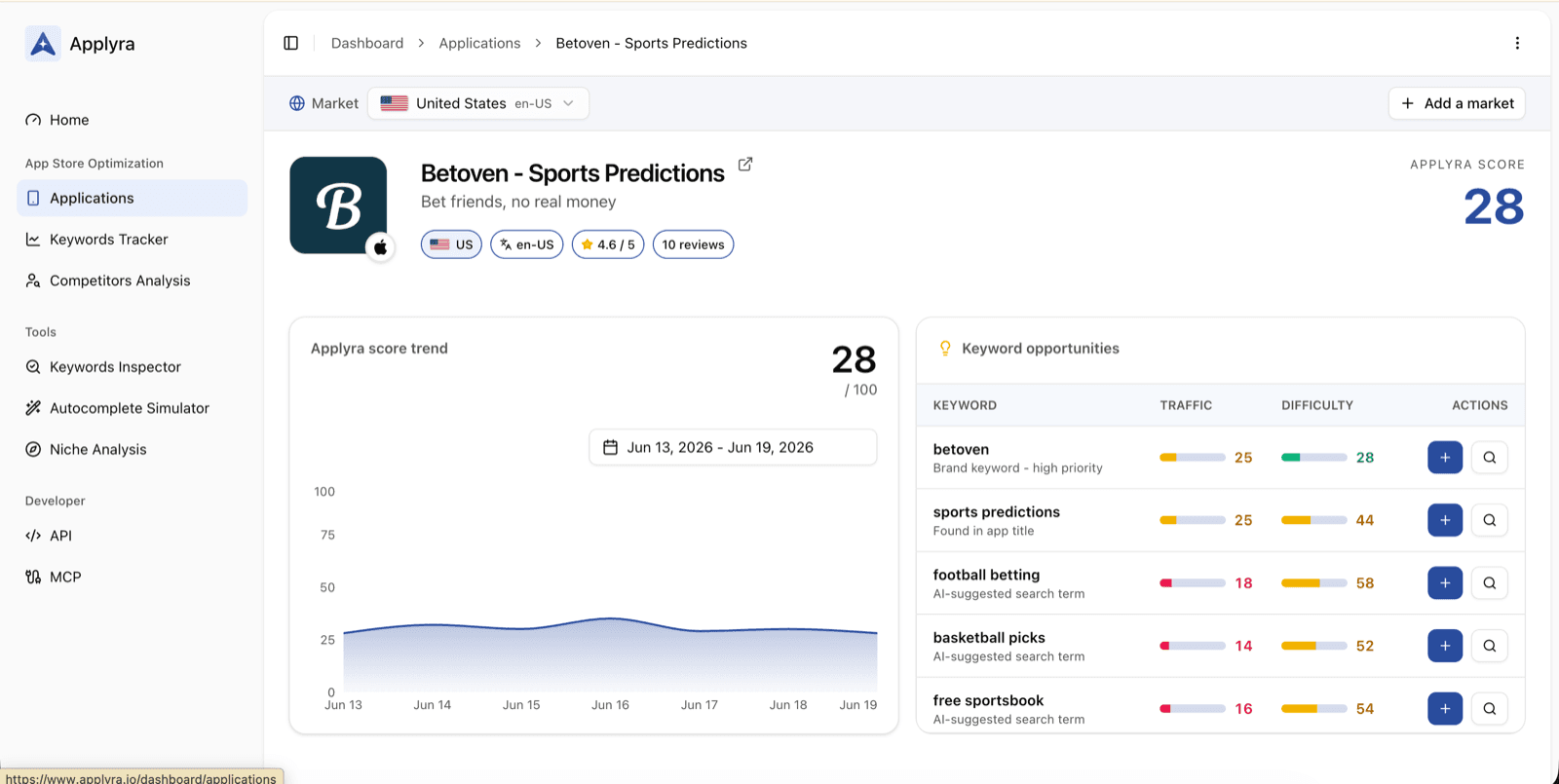Open Keywords Inspector tool
1559x784 pixels.
132,367
